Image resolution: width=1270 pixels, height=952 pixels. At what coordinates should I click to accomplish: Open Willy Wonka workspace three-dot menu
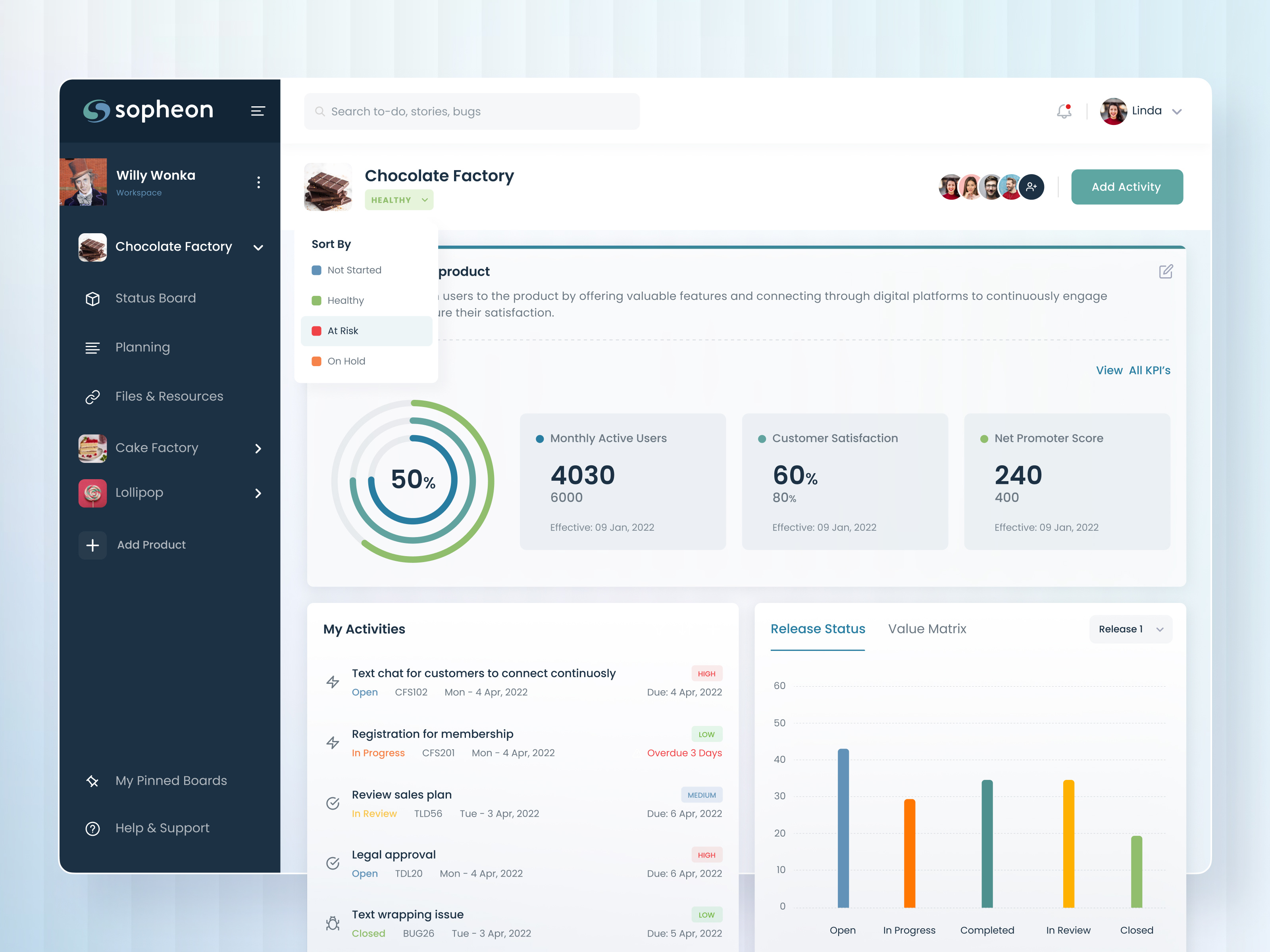[x=259, y=182]
